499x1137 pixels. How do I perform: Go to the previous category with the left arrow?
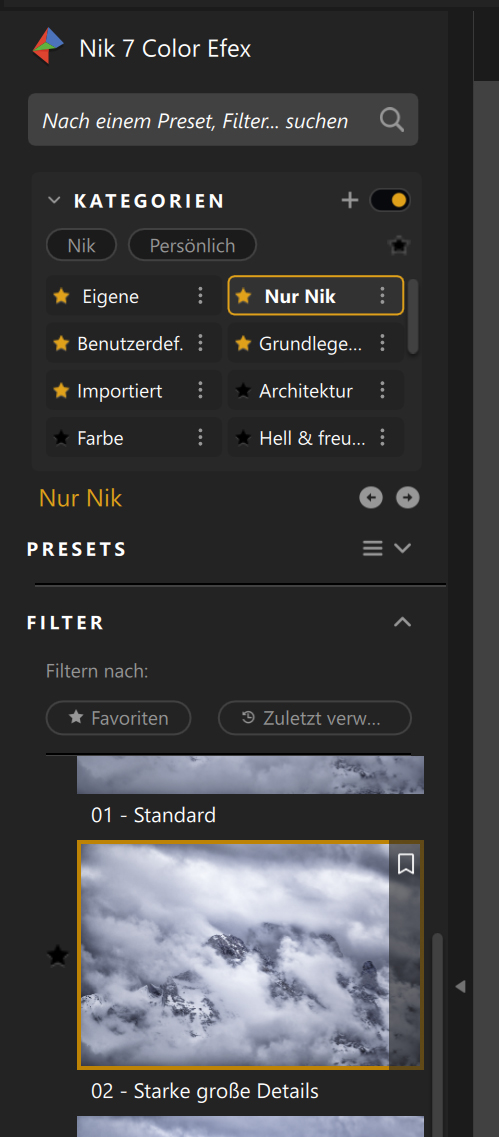coord(371,497)
